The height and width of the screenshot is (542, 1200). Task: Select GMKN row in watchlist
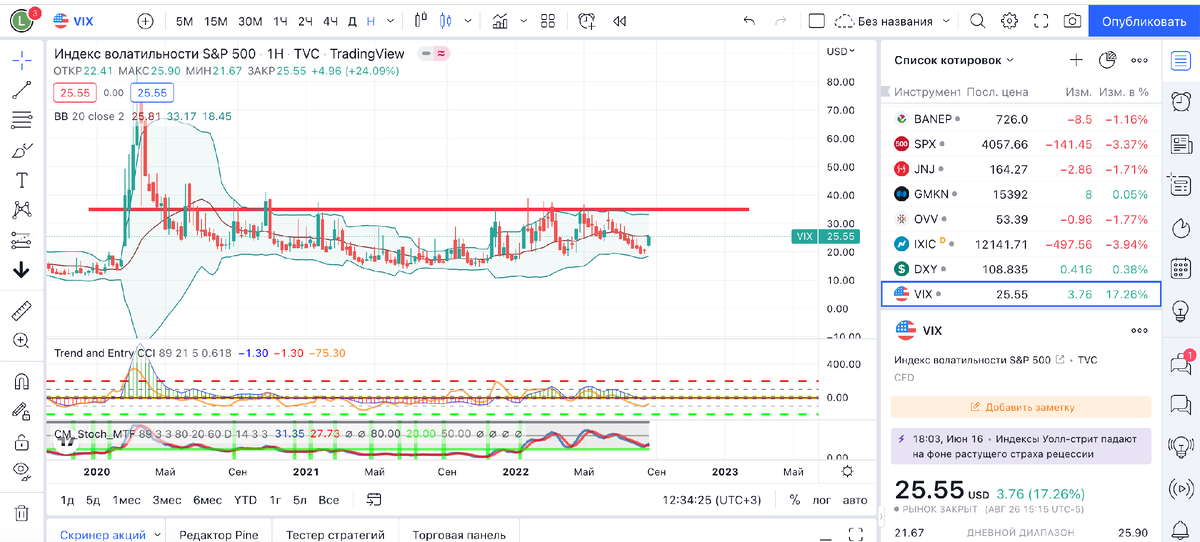pyautogui.click(x=1020, y=194)
